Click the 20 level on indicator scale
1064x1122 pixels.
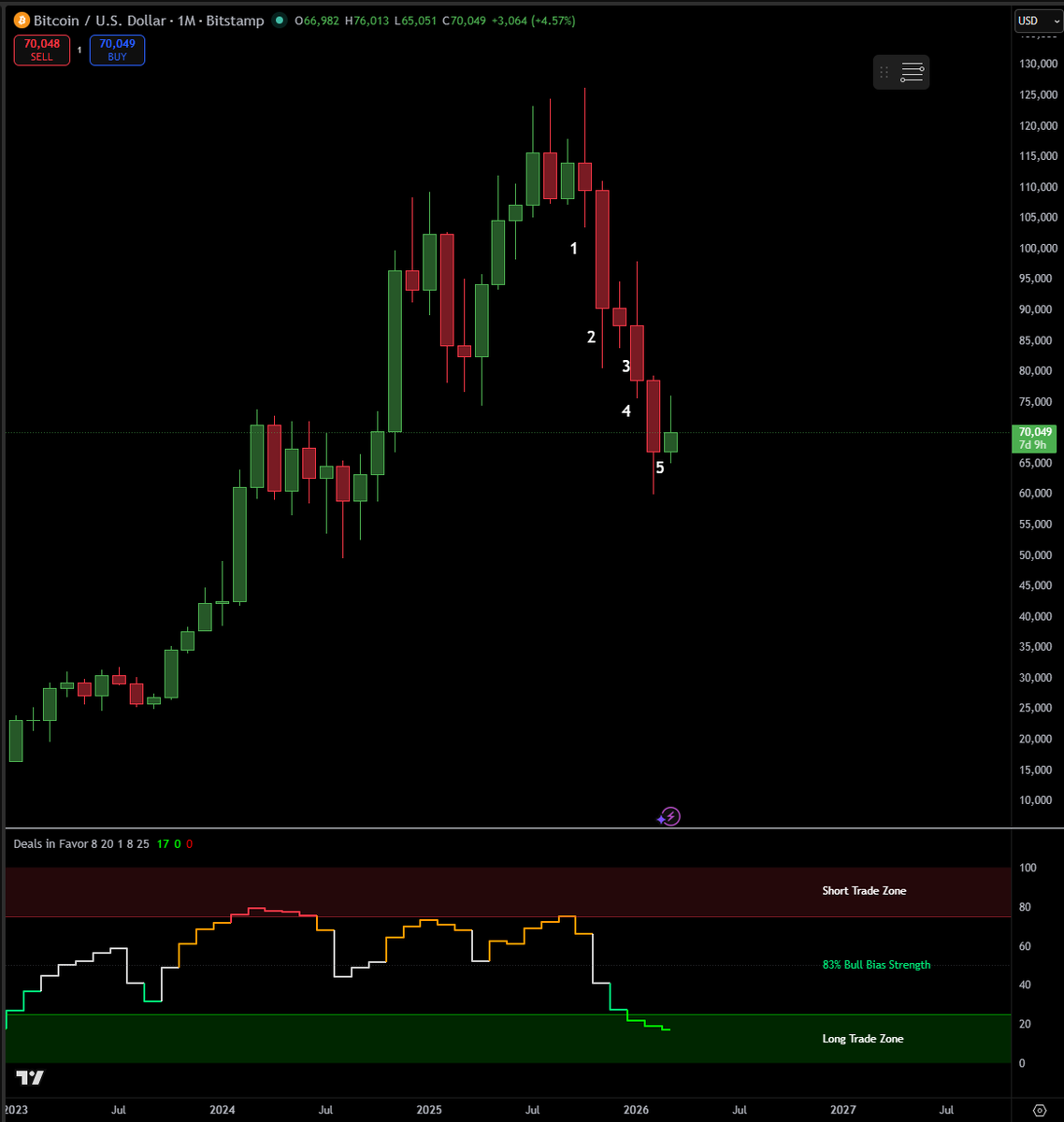(1028, 1025)
